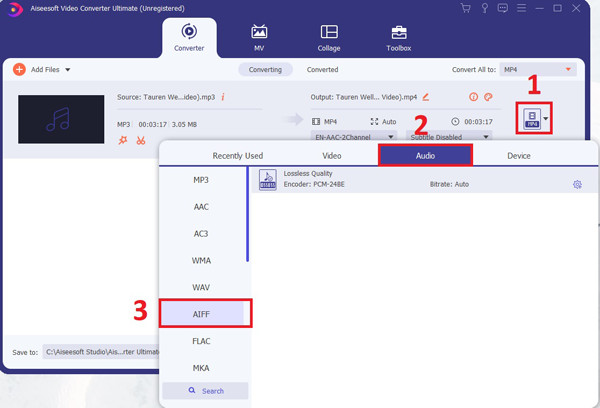600x408 pixels.
Task: Click the Auto resolution label
Action: click(389, 122)
